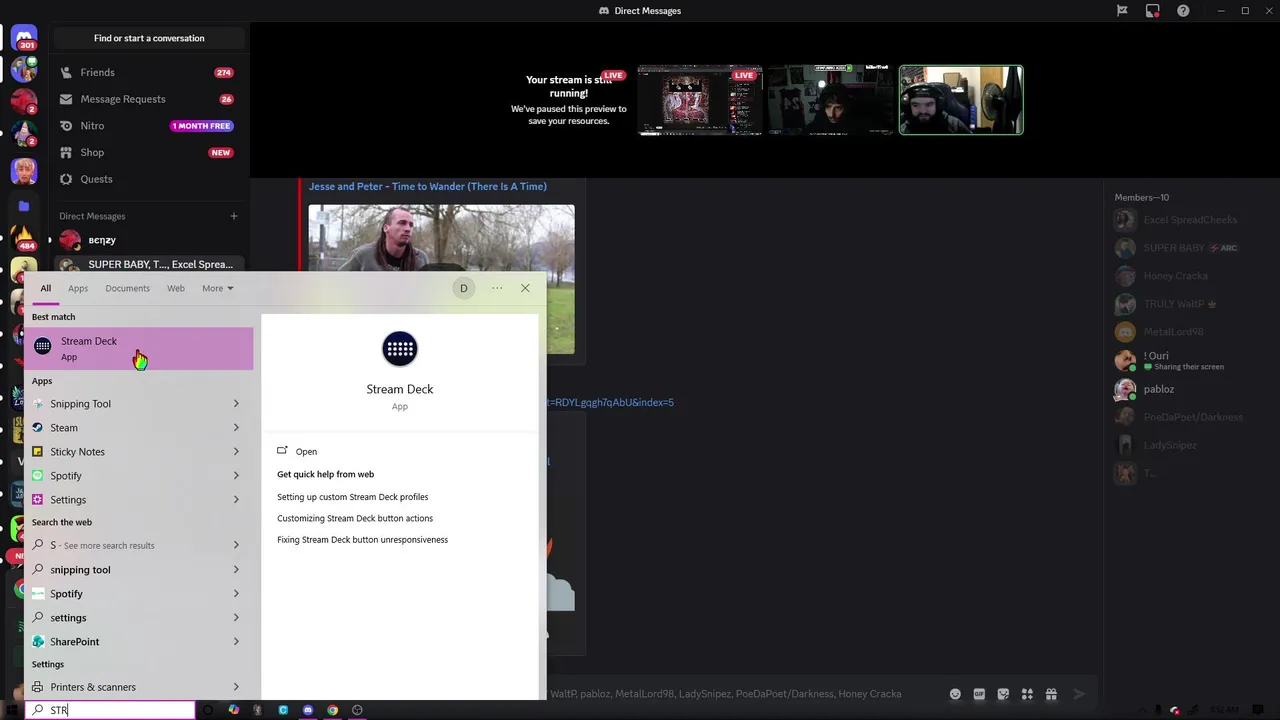Click Discord checkpoint flag icon in title bar
The height and width of the screenshot is (720, 1280).
(x=1122, y=11)
